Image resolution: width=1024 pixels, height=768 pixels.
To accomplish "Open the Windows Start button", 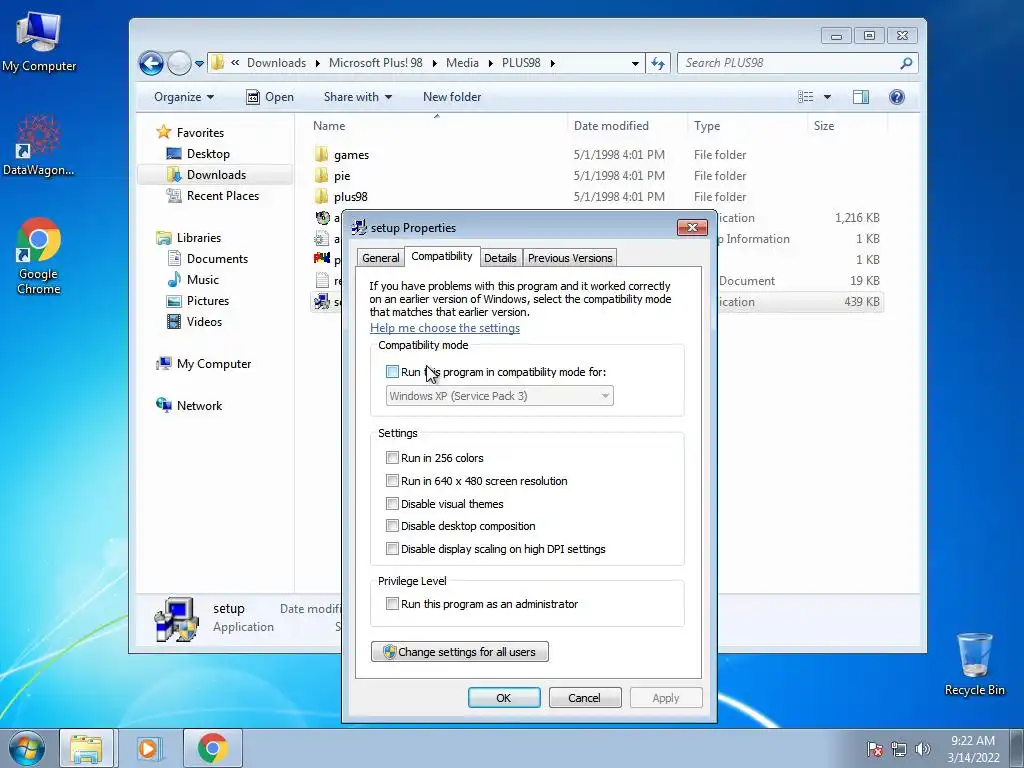I will point(26,748).
